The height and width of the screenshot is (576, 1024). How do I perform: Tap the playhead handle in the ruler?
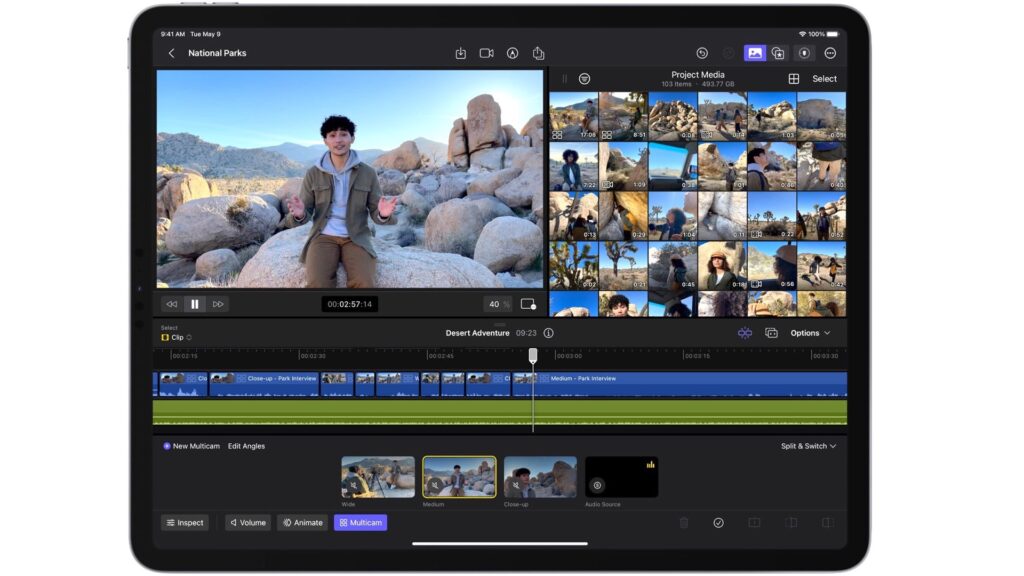(x=533, y=355)
